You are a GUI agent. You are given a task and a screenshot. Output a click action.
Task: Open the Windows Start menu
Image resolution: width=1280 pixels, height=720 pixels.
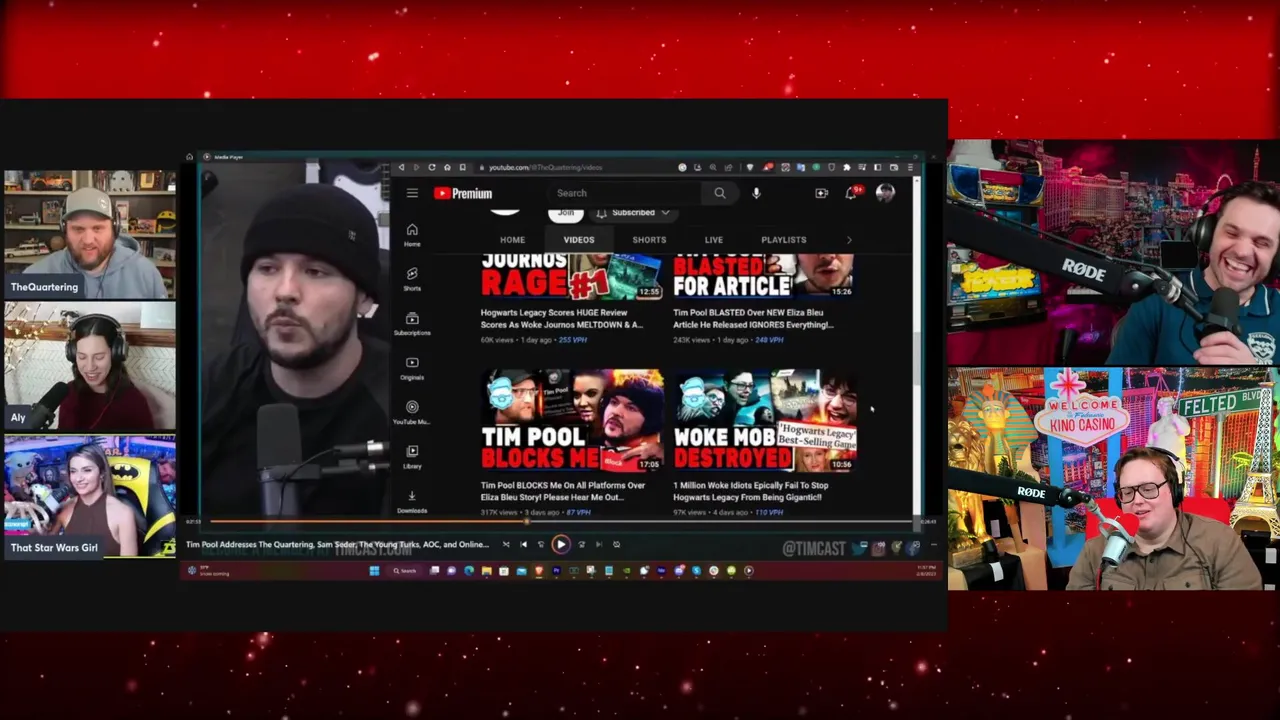point(374,571)
